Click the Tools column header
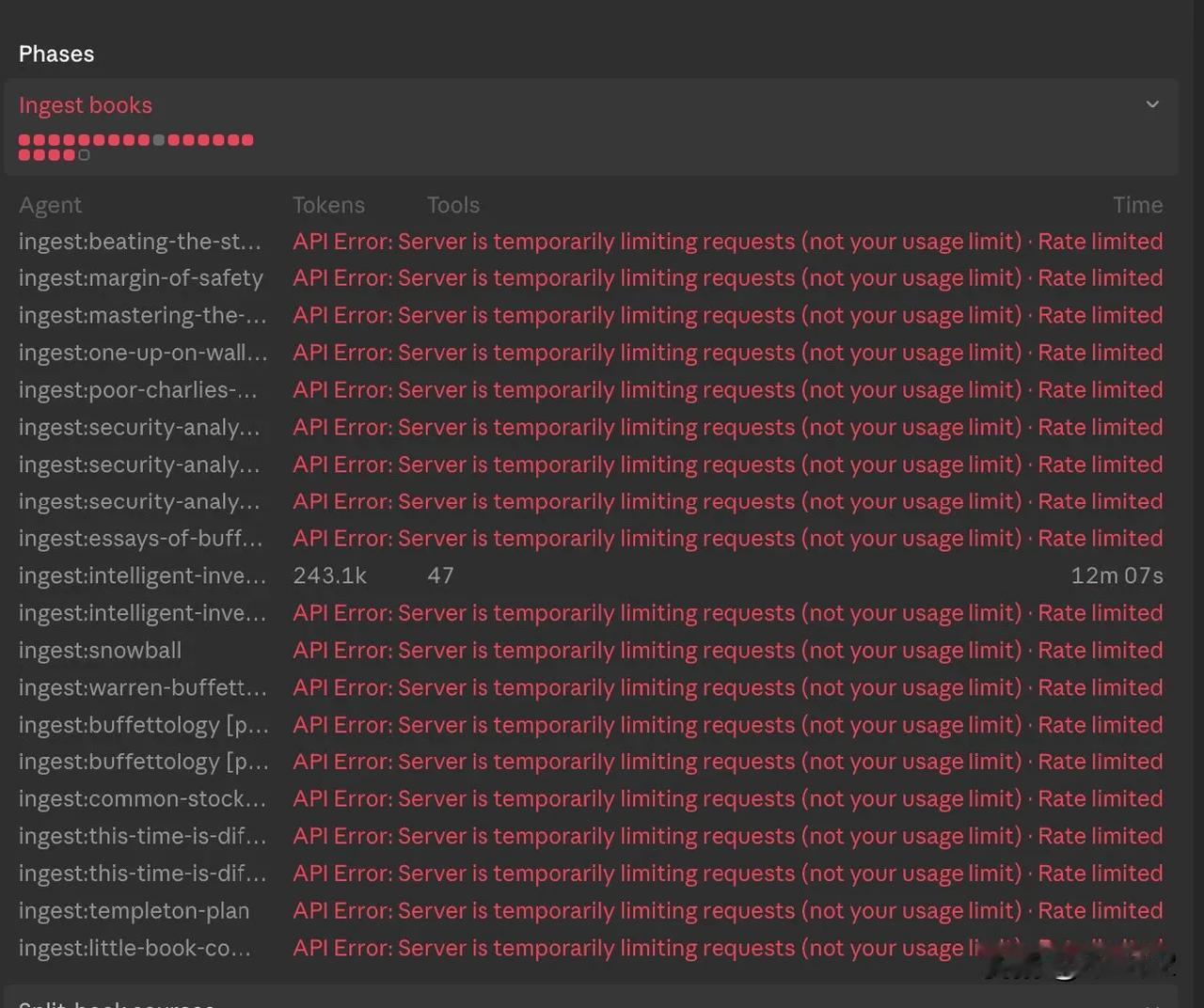Viewport: 1204px width, 1008px height. (453, 205)
